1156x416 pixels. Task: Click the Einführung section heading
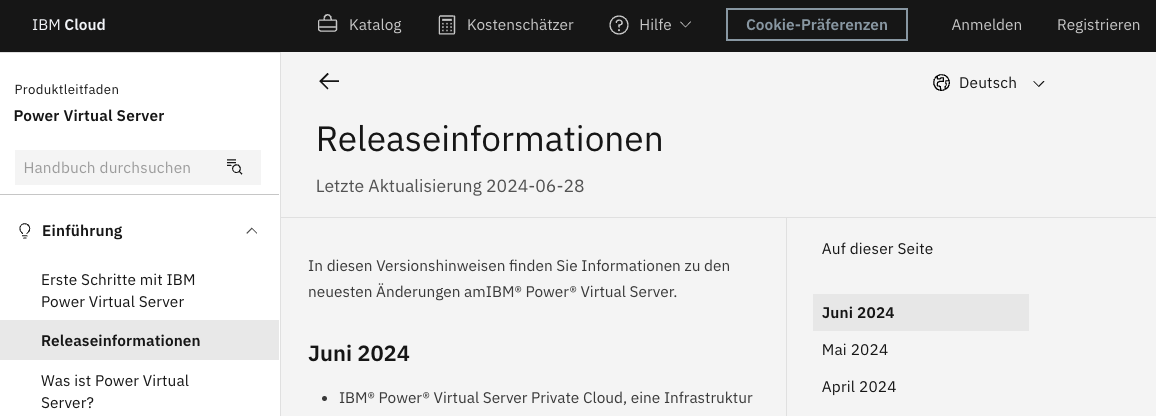point(82,231)
